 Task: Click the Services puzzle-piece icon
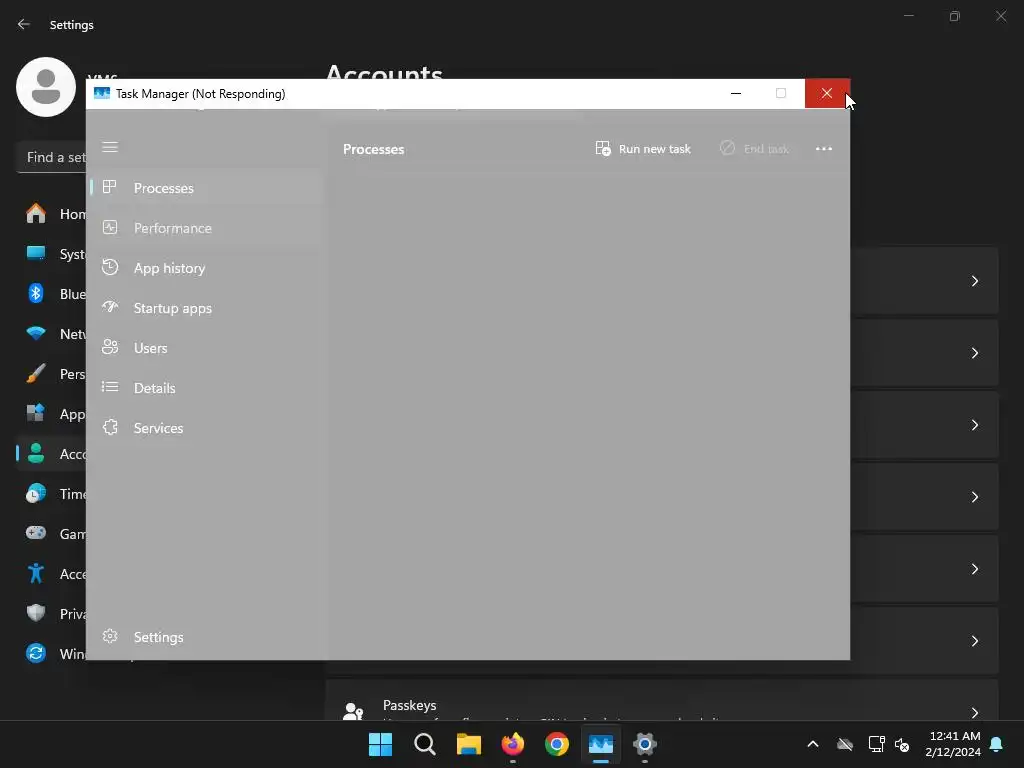click(110, 427)
